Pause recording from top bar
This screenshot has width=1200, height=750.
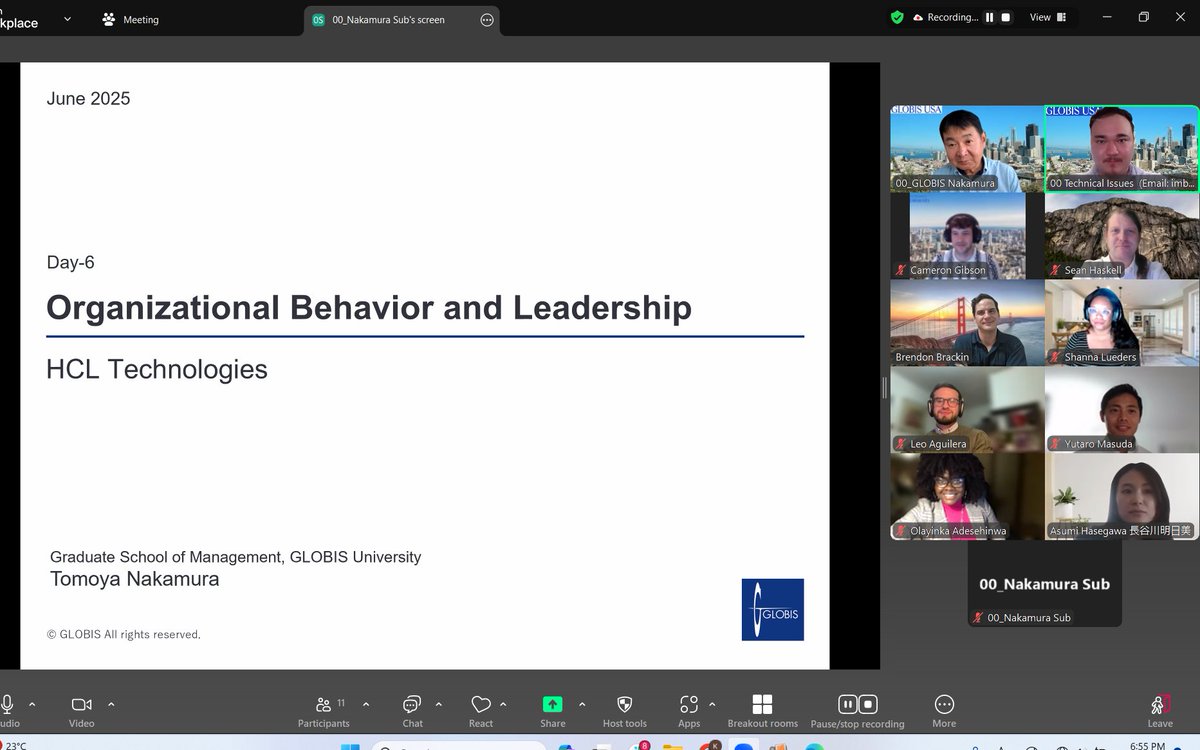990,17
